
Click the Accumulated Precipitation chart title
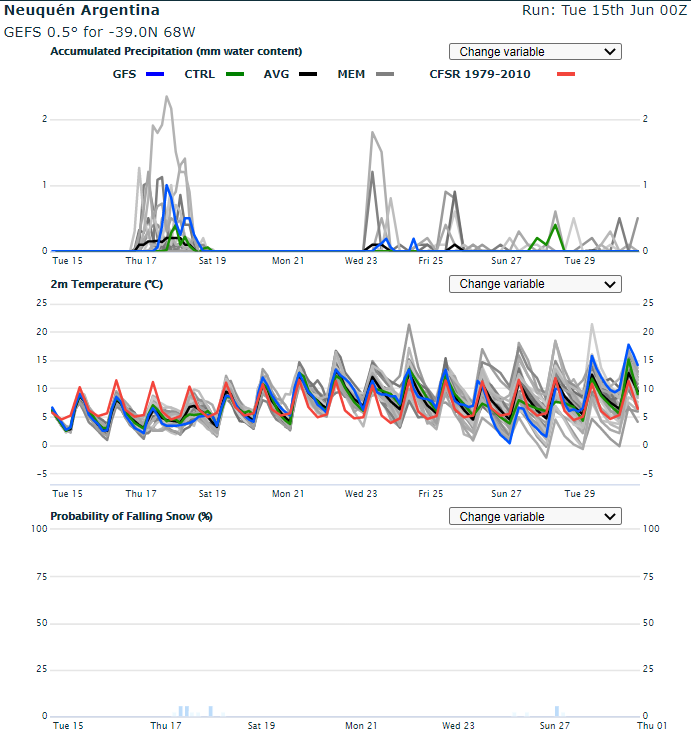tap(176, 51)
